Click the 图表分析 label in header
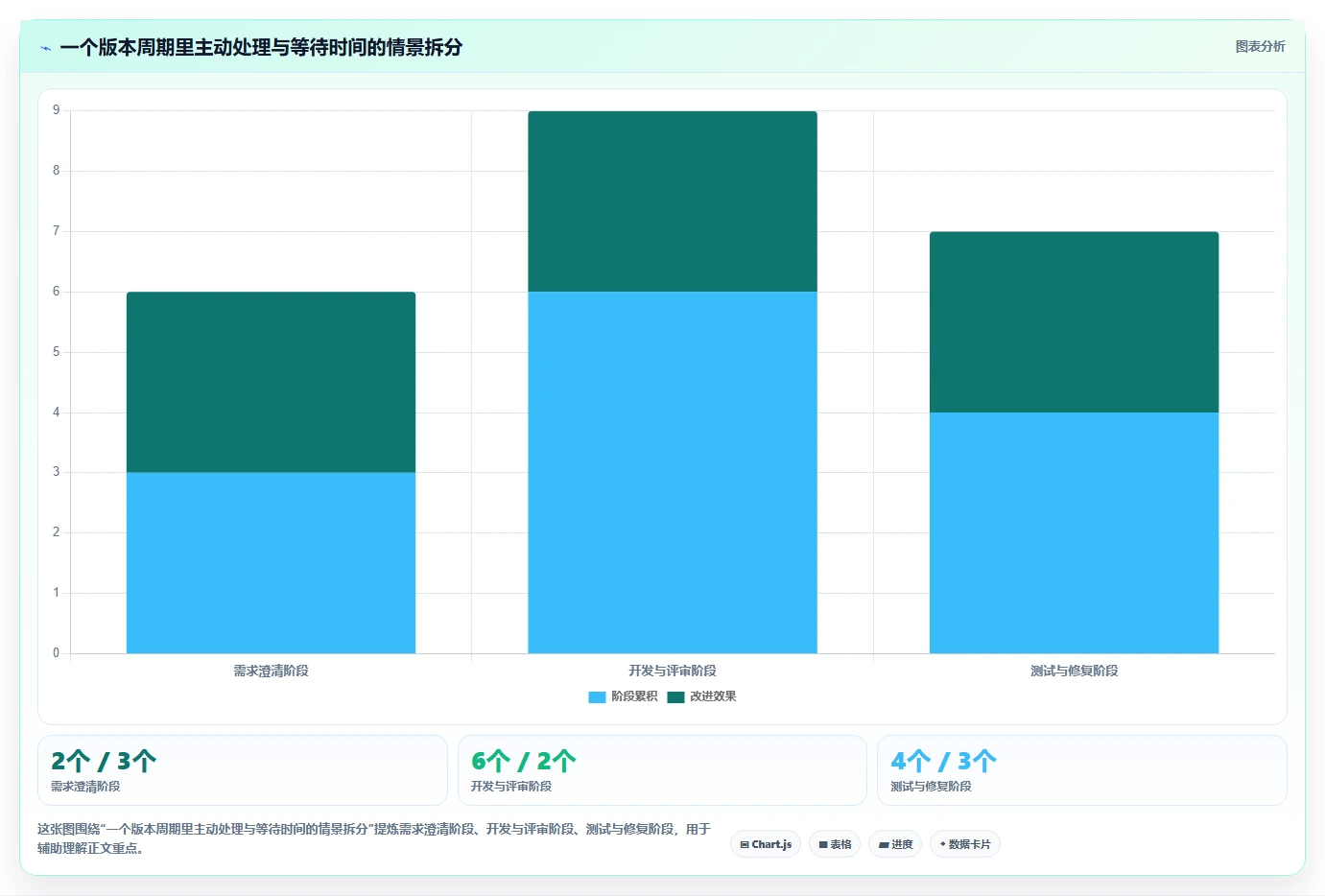The height and width of the screenshot is (896, 1325). coord(1260,46)
